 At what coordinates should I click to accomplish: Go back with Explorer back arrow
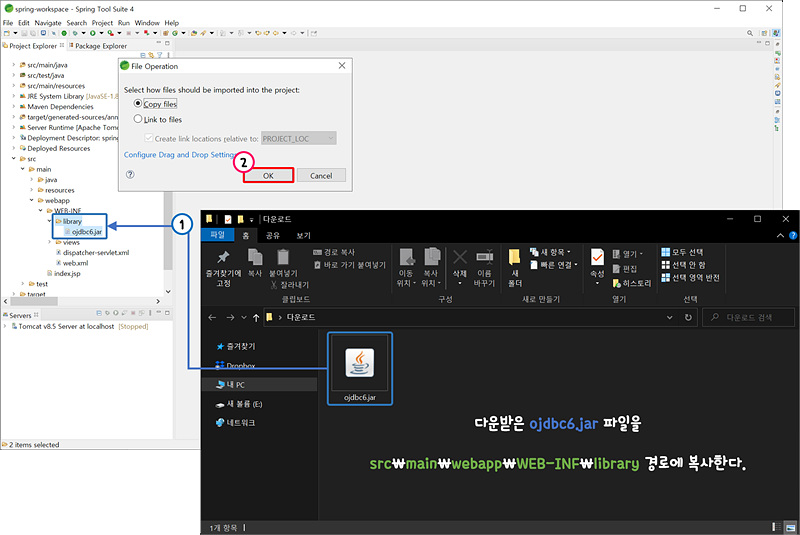click(x=212, y=317)
